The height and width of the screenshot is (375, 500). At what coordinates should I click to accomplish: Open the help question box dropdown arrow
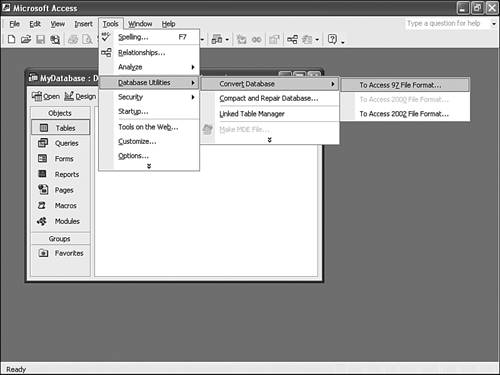point(494,24)
